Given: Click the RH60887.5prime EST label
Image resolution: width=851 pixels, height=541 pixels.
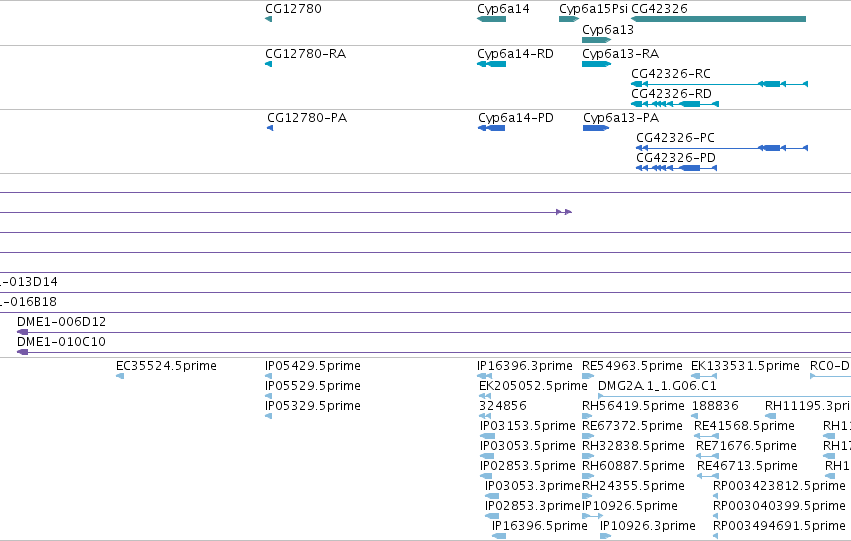Looking at the screenshot, I should coord(633,466).
